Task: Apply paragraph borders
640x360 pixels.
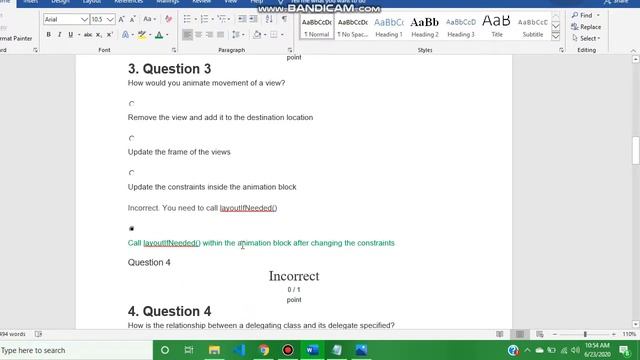Action: point(274,35)
